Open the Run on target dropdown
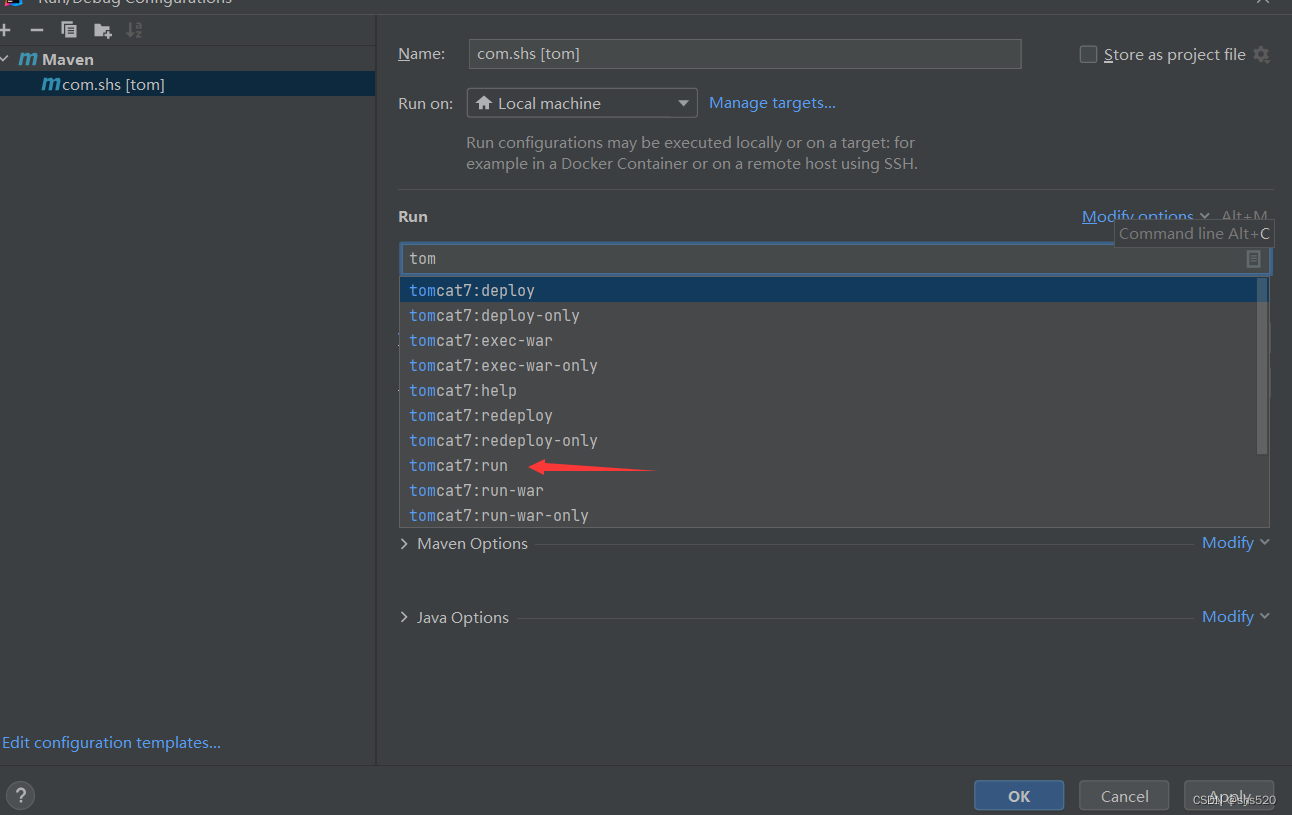This screenshot has height=815, width=1292. 581,102
